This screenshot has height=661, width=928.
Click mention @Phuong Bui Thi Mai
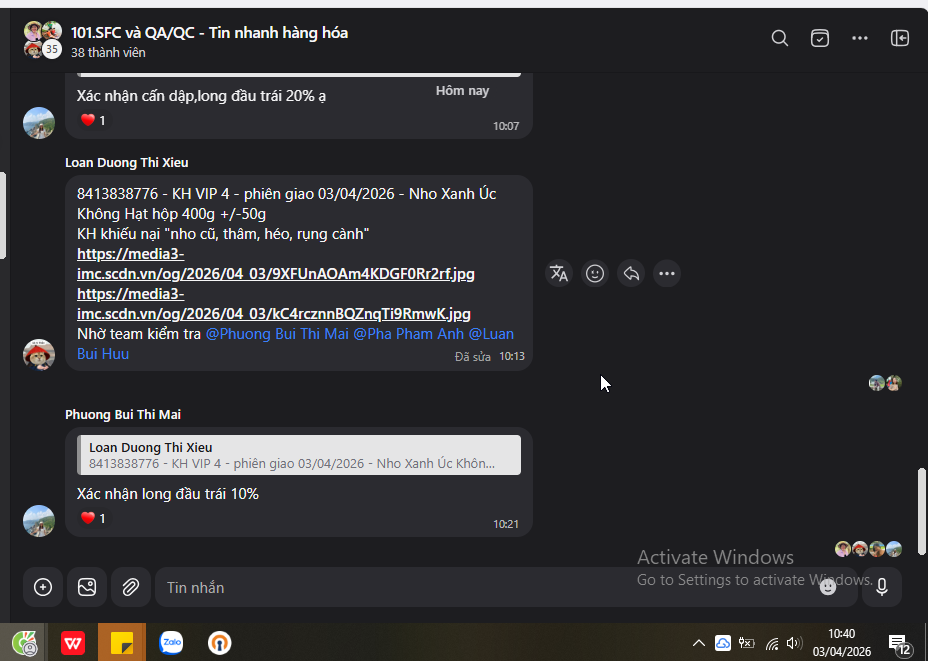277,334
